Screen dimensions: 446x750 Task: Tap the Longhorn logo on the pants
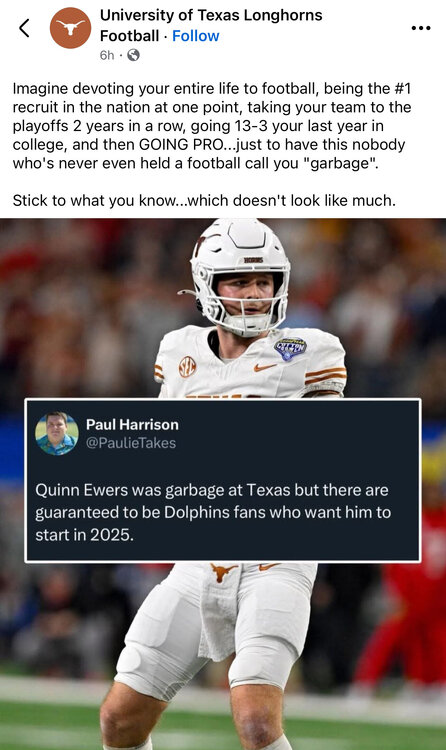(223, 572)
